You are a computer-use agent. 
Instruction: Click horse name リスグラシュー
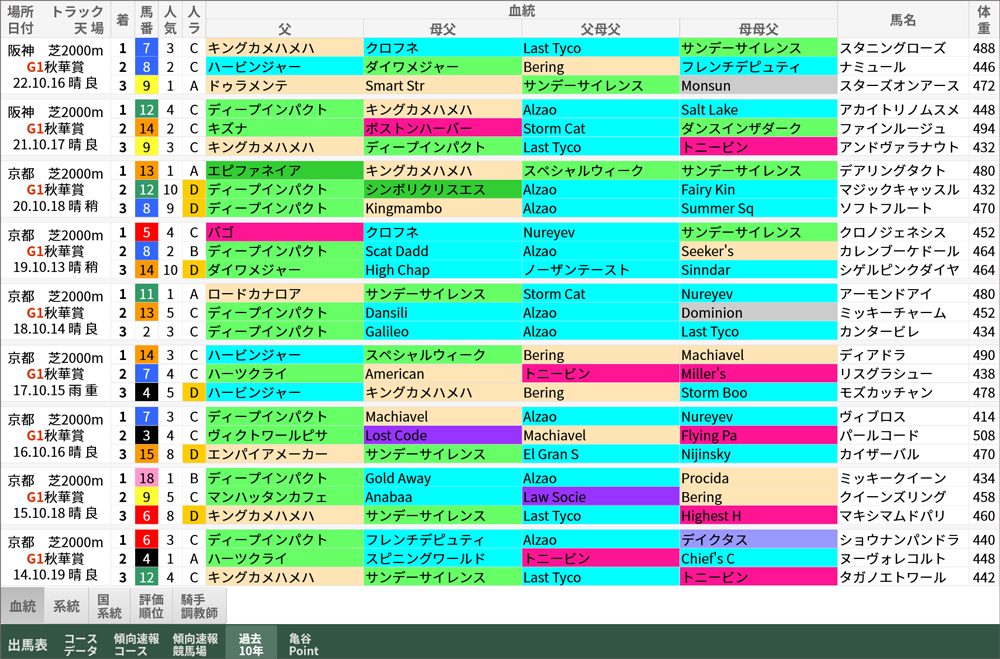(x=885, y=374)
